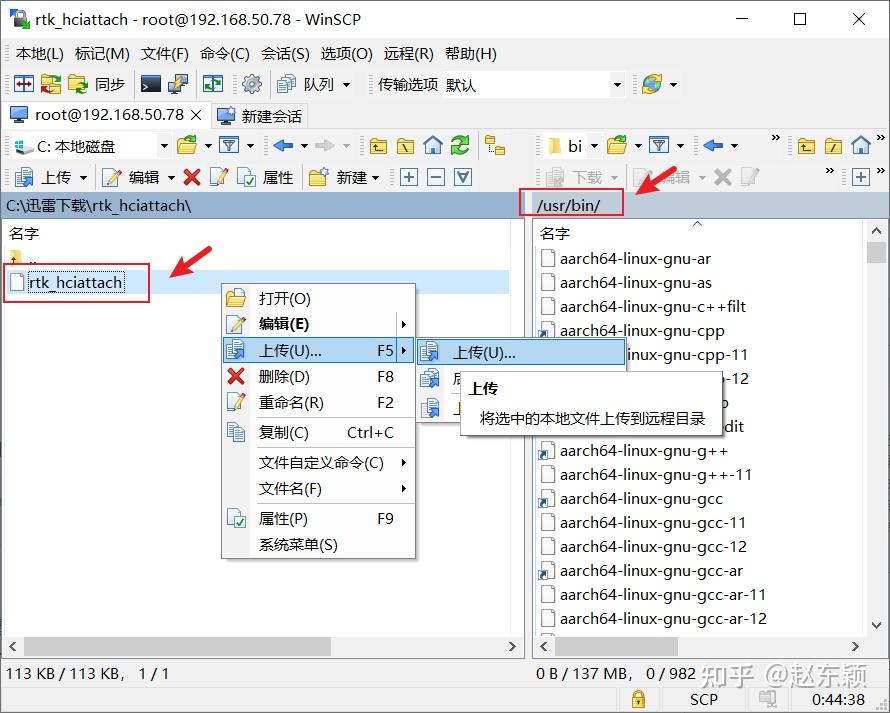Click the local 属性 toolbar button
This screenshot has width=890, height=713.
[x=265, y=177]
